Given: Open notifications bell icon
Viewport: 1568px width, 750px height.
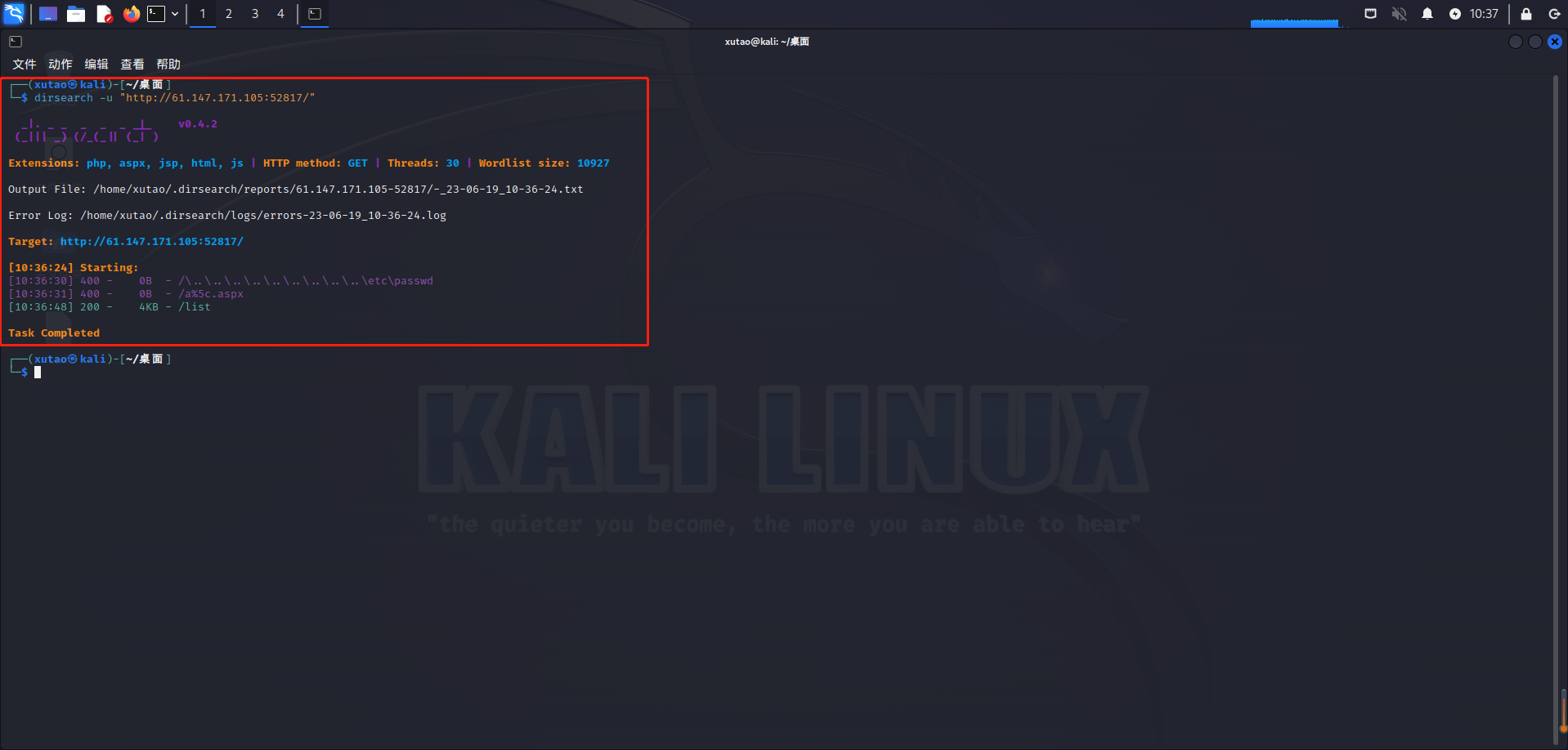Looking at the screenshot, I should coord(1427,14).
